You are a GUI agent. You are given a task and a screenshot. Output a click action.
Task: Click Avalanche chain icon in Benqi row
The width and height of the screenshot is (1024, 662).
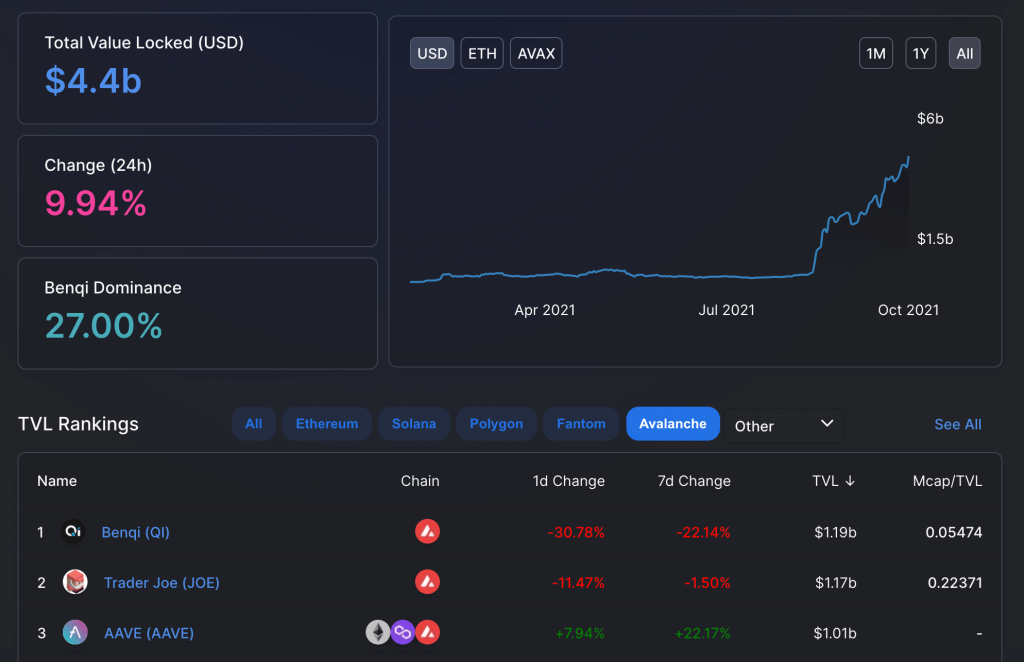tap(428, 531)
